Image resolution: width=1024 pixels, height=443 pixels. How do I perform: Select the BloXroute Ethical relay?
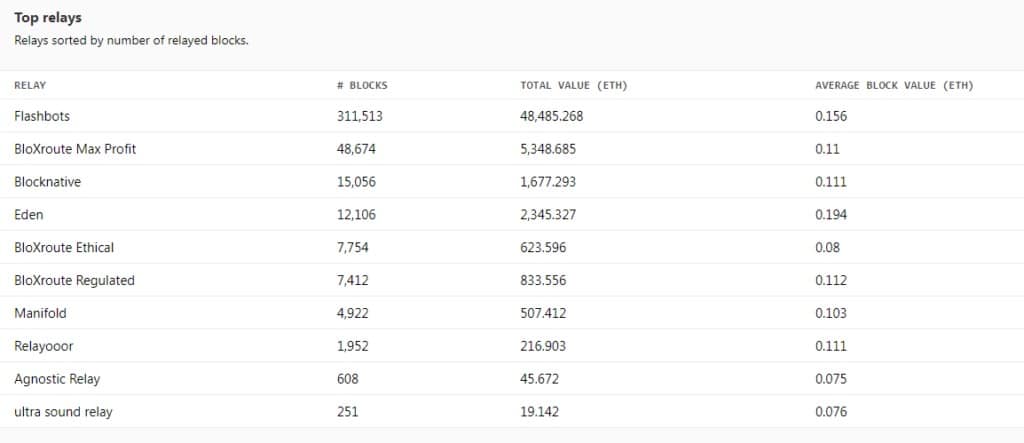click(x=64, y=248)
